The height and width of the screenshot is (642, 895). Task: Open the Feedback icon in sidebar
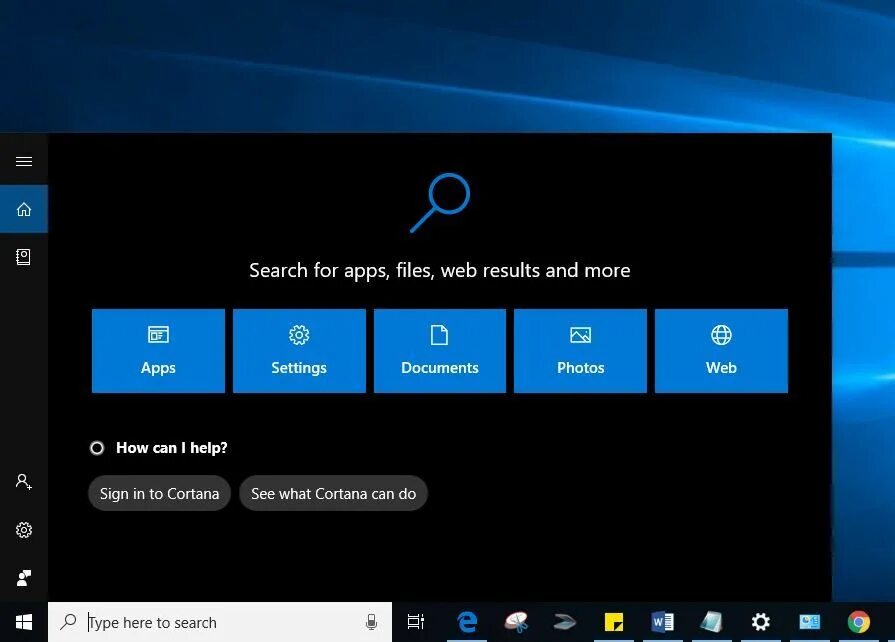23,578
